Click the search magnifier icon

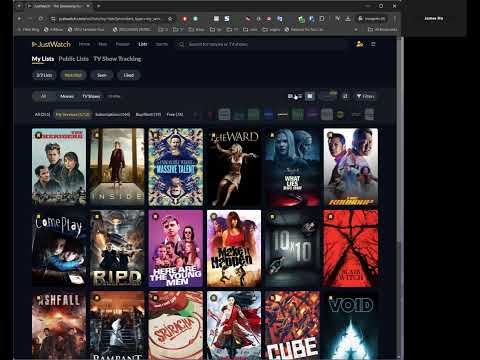[x=181, y=44]
